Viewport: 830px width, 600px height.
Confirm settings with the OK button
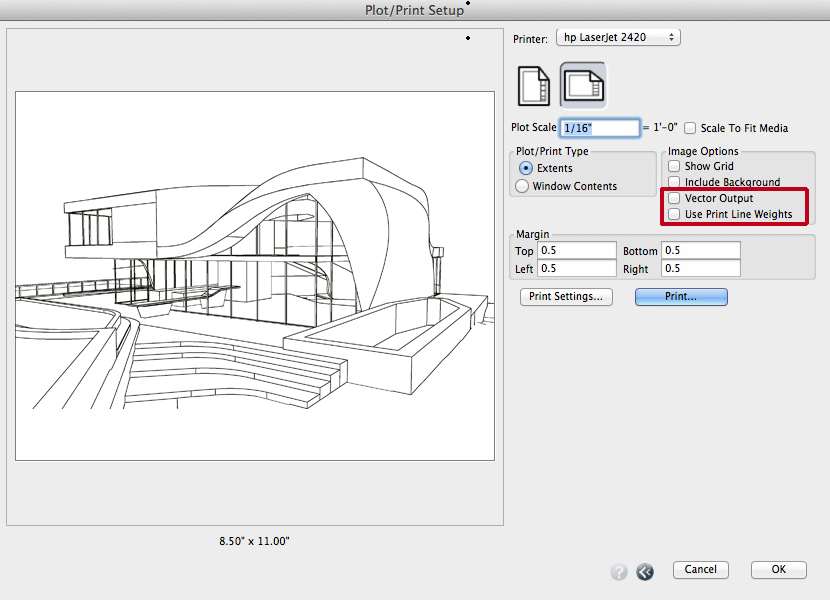778,569
